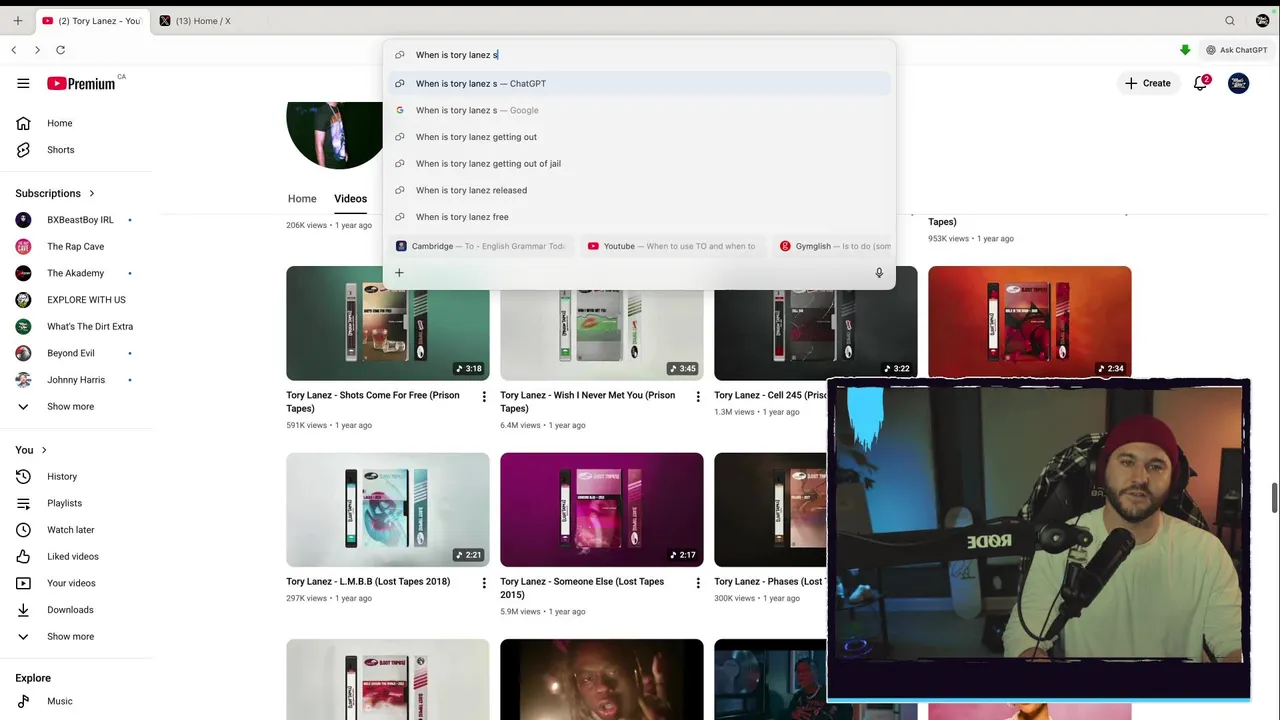Open Johnny Harris subscription channel
The height and width of the screenshot is (720, 1280).
[76, 380]
